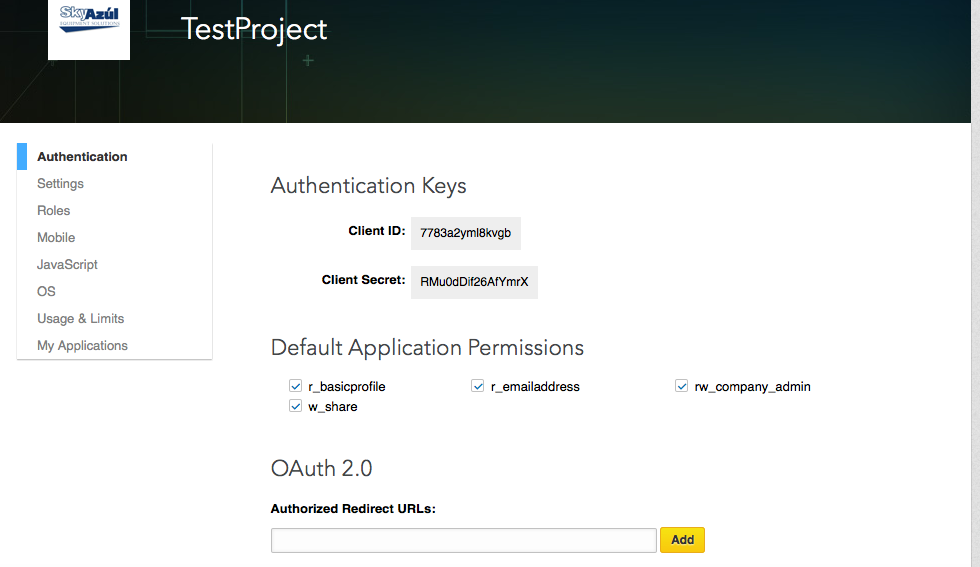The image size is (980, 567).
Task: Click the OAuth 2.0 section heading
Action: tap(321, 469)
